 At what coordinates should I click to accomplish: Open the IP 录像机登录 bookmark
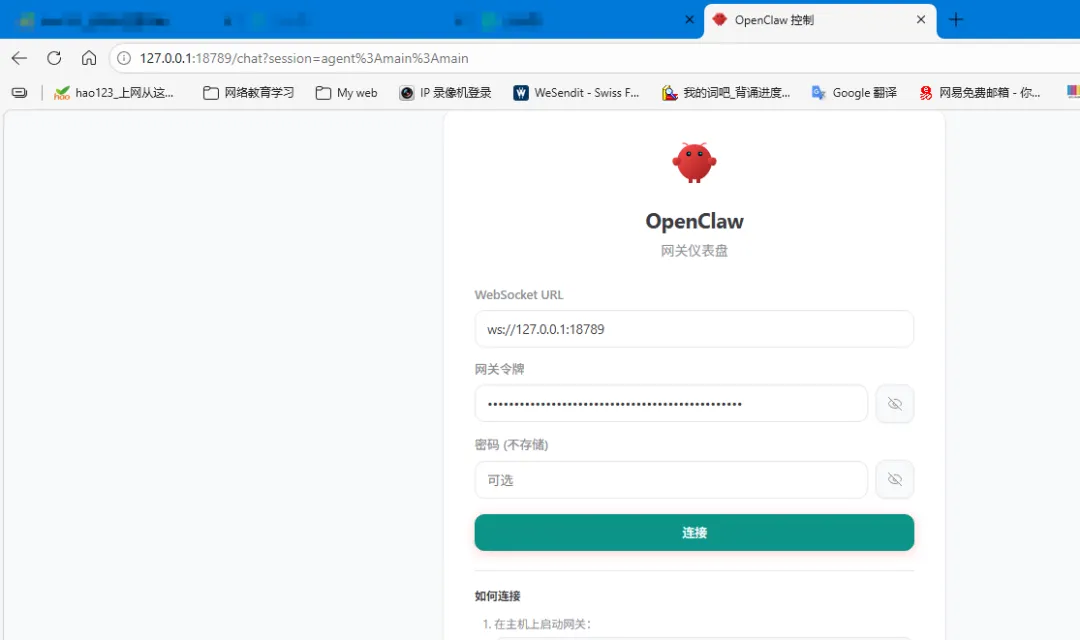point(446,93)
